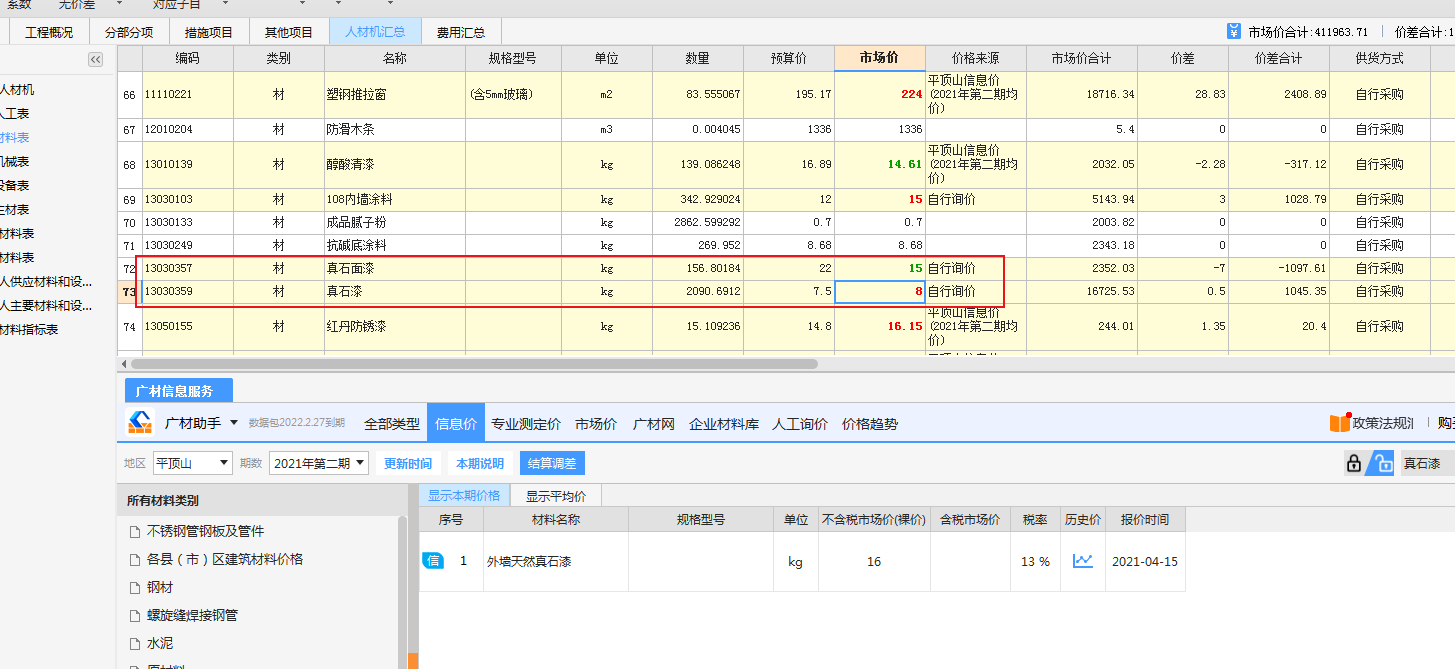The image size is (1455, 669).
Task: Click the yen icon beside 市场价合计
Action: point(1234,32)
